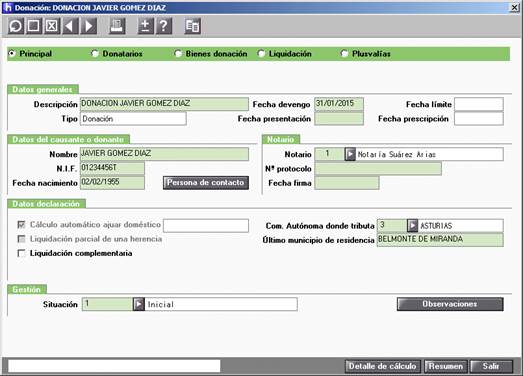Click the Último municipio de residencia field
The height and width of the screenshot is (376, 523).
point(440,240)
